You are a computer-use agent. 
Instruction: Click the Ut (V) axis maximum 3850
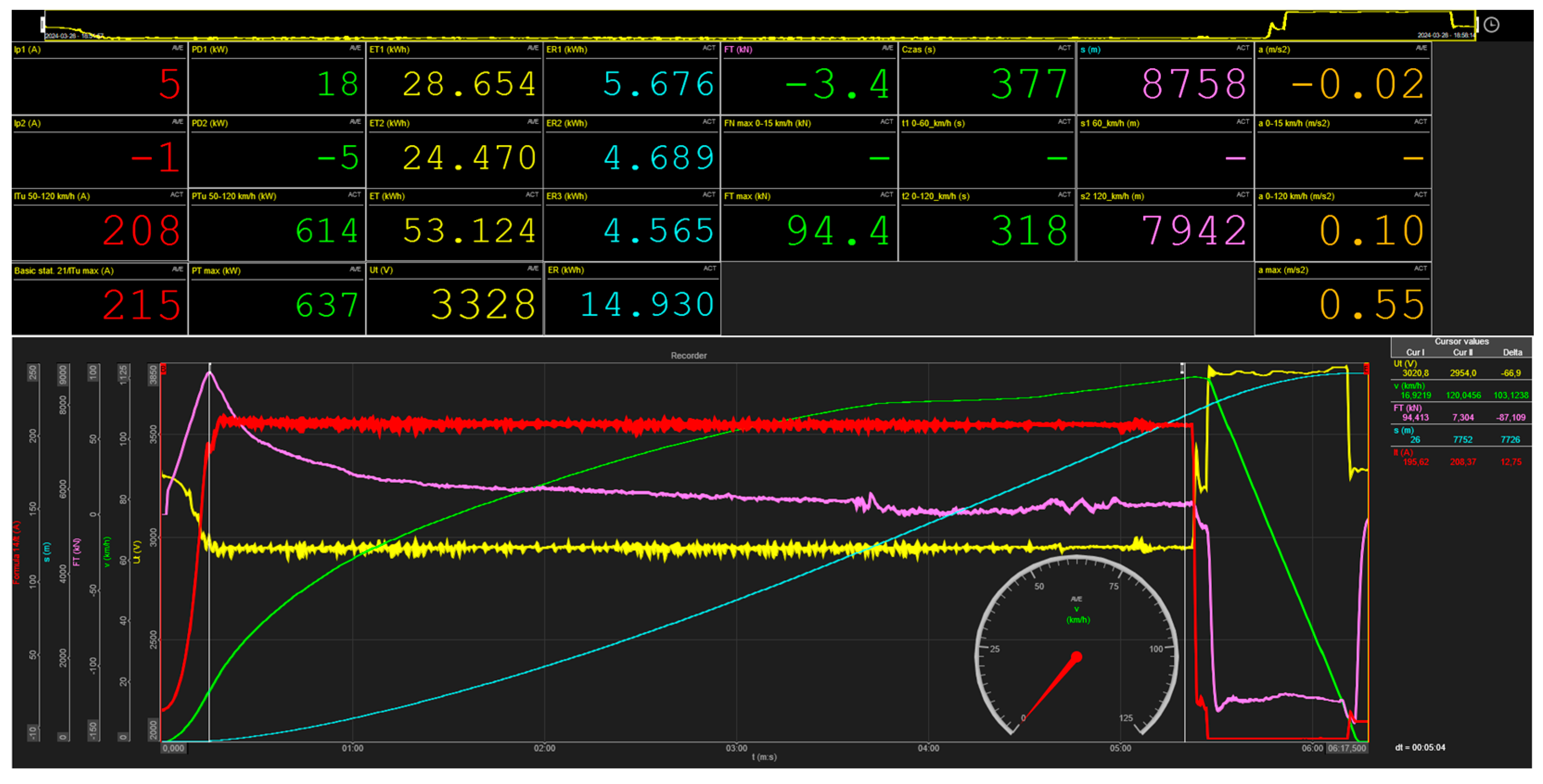pos(153,374)
